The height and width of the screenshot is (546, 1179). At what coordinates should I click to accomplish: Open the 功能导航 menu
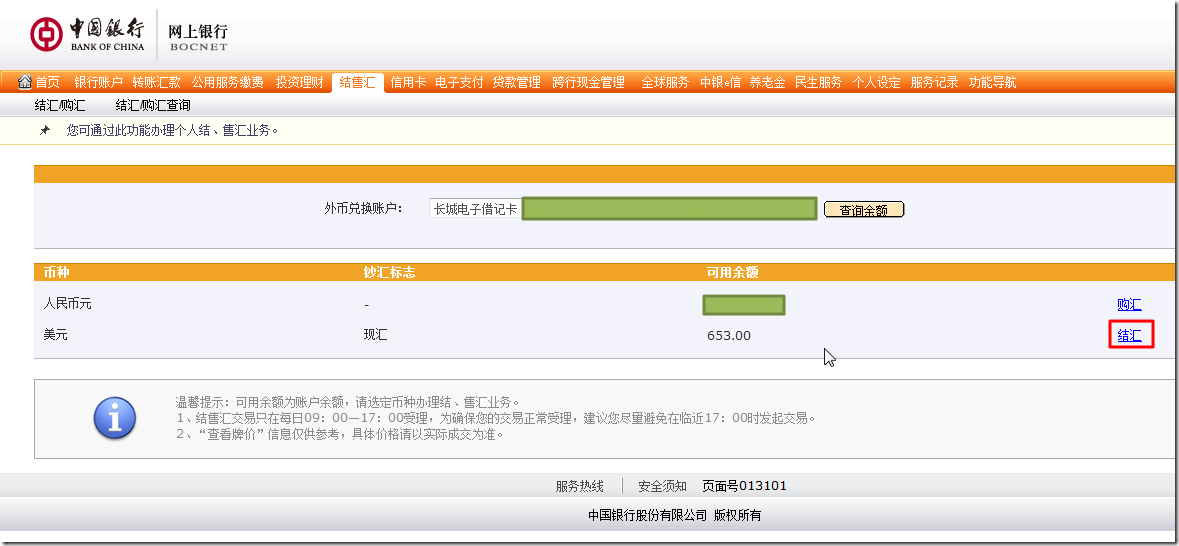(993, 83)
